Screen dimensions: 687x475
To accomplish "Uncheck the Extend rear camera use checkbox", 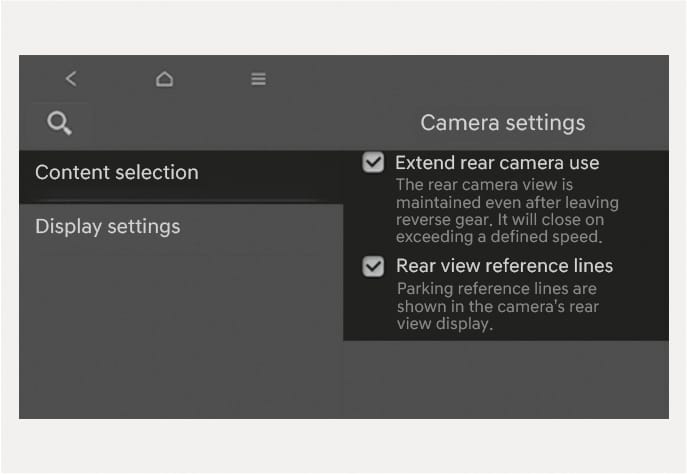I will 373,163.
